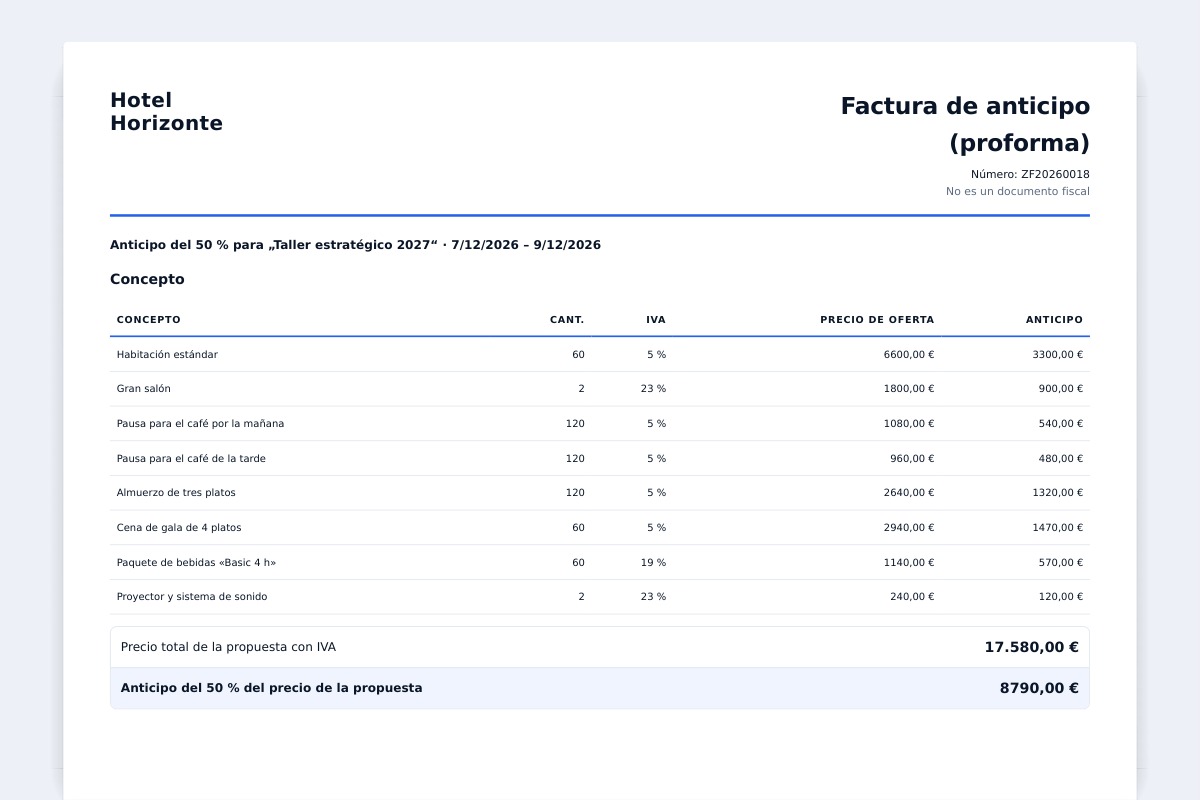Viewport: 1200px width, 800px height.
Task: Click price 2640,00 € for Almuerzo
Action: pyautogui.click(x=909, y=493)
